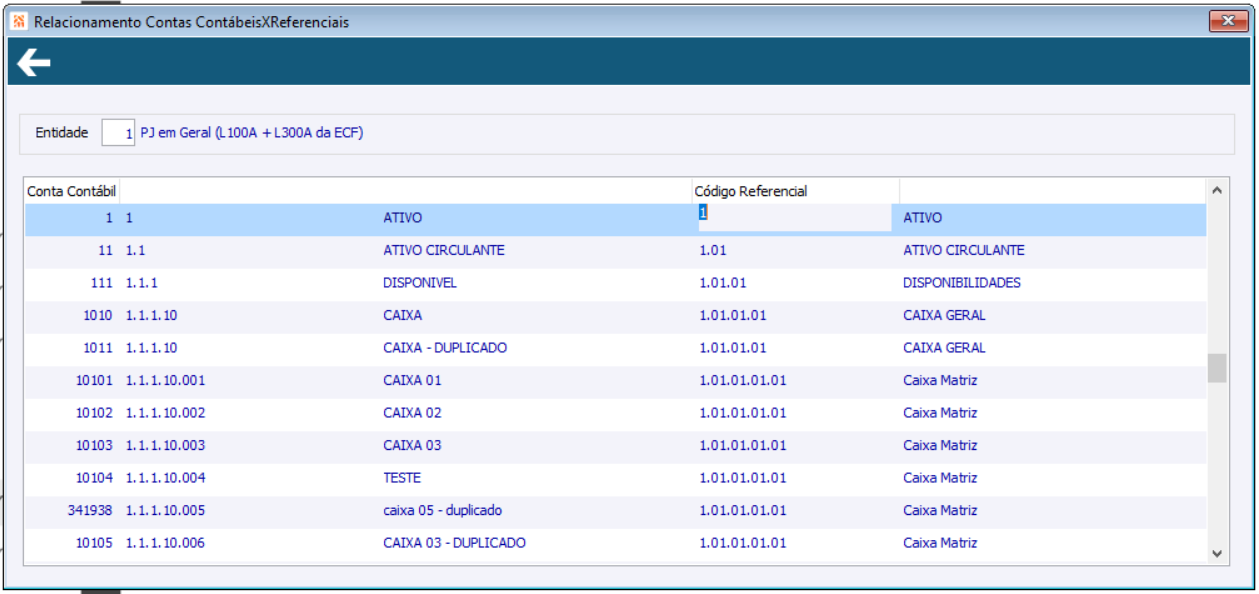Click the 'Conta Contábil' column header

[x=71, y=191]
